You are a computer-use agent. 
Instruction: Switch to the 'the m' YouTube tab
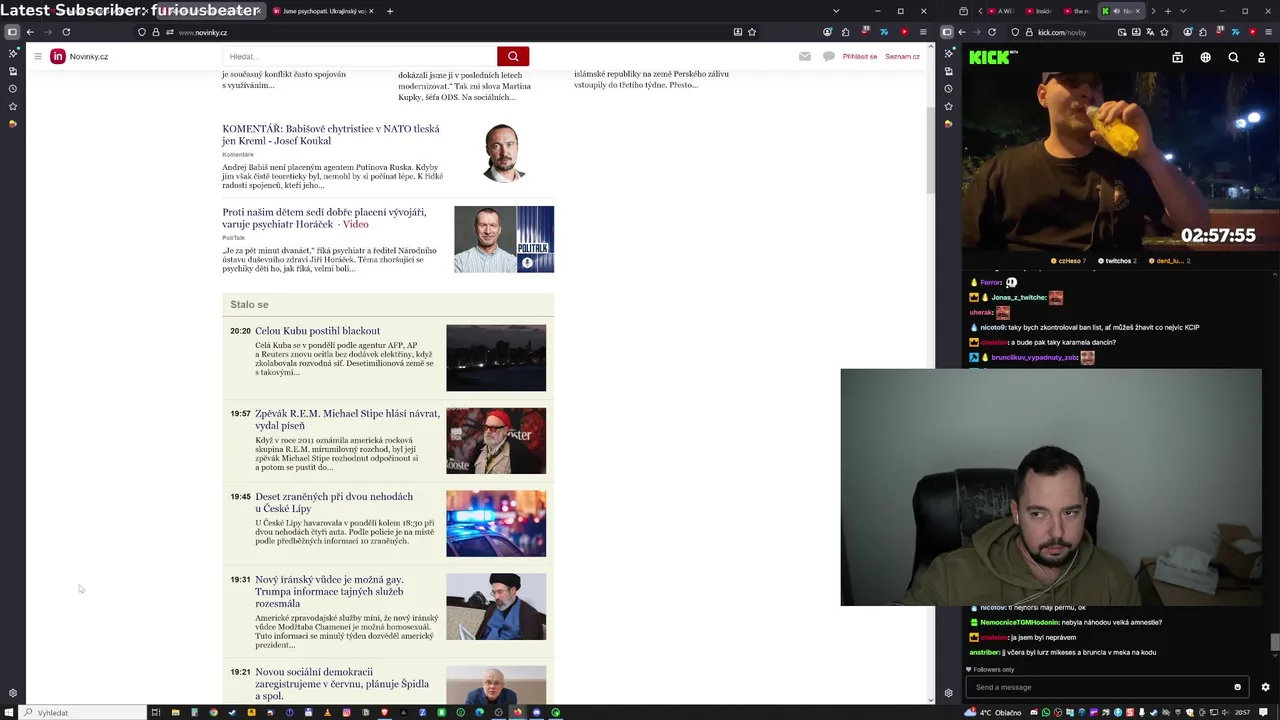click(1079, 11)
